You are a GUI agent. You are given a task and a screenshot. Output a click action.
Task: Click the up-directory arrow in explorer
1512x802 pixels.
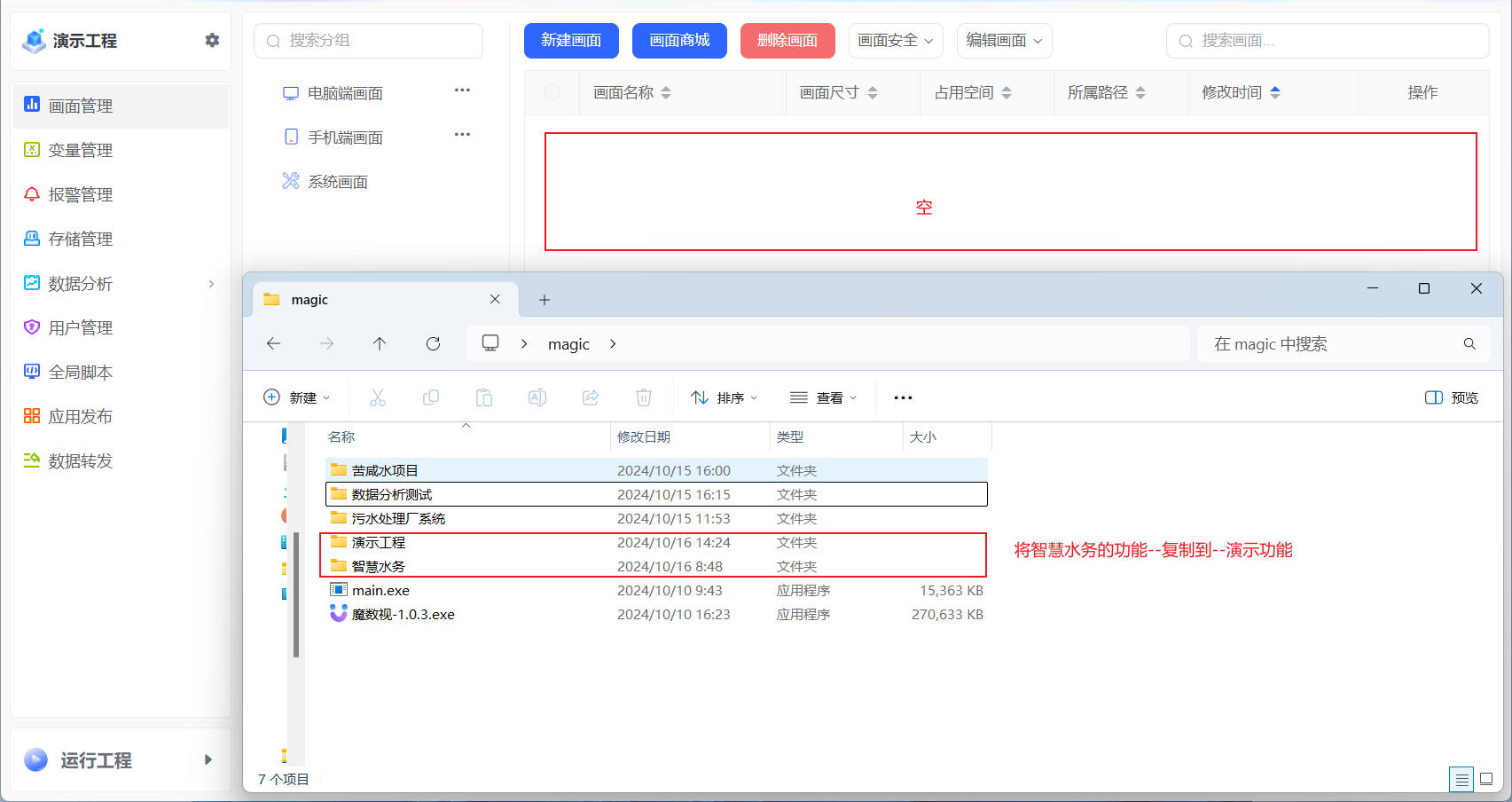tap(380, 343)
